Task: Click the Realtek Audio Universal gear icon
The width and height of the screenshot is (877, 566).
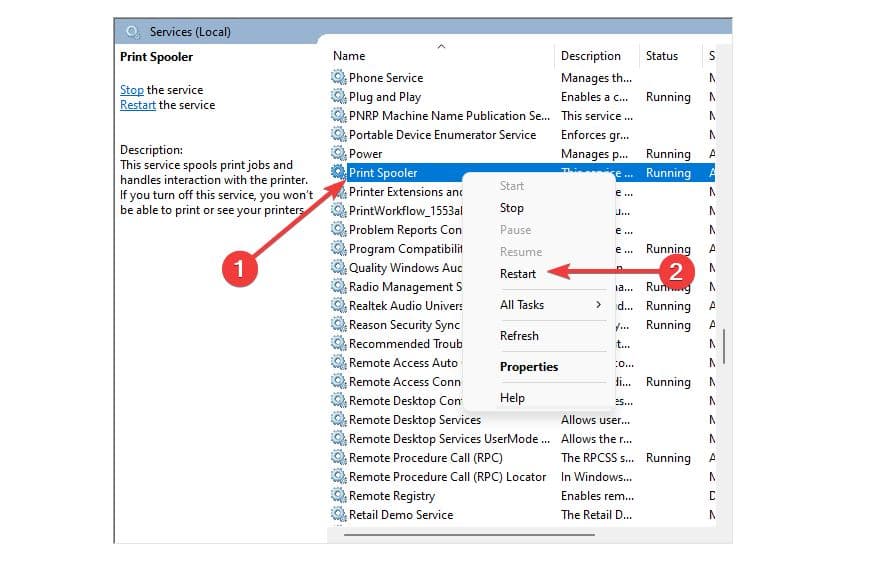Action: point(338,305)
